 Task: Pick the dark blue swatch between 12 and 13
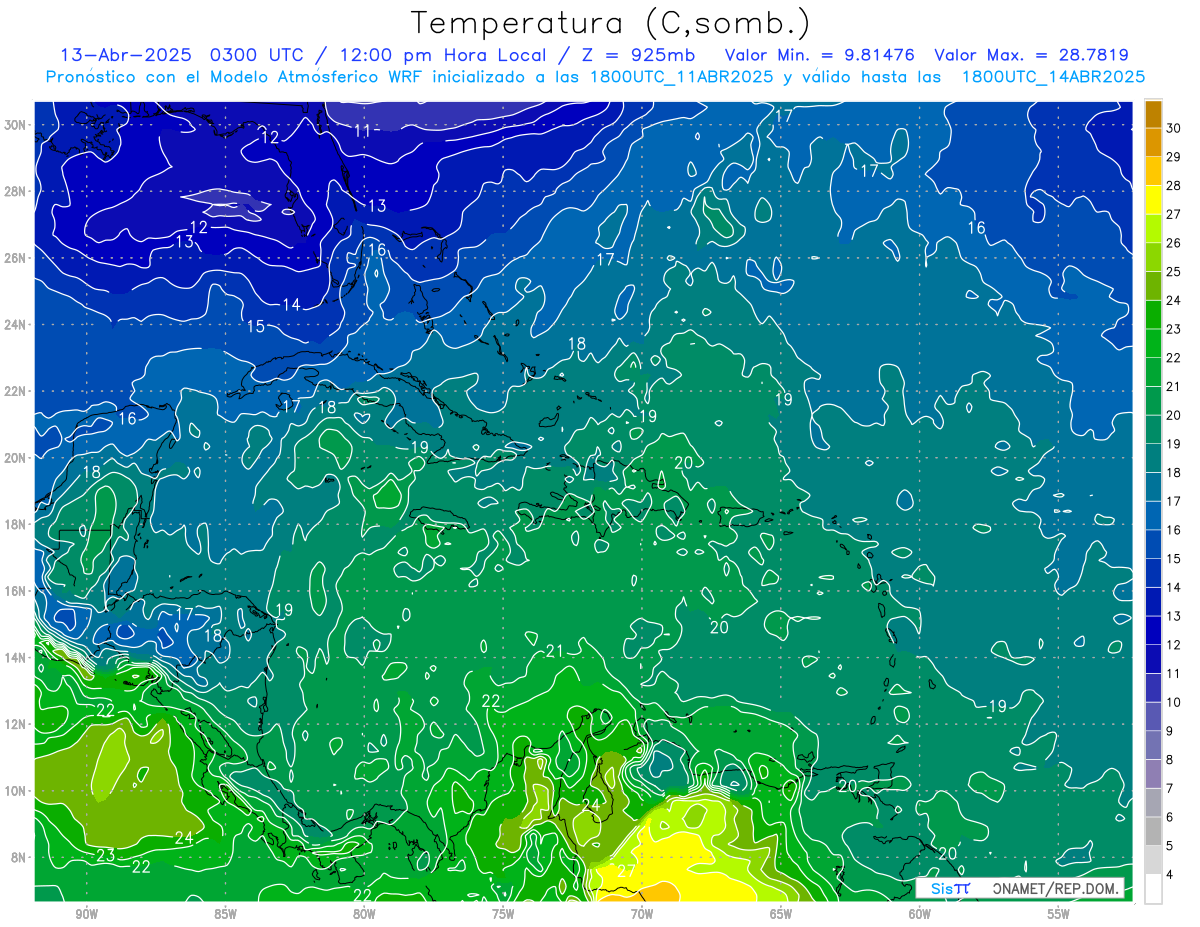point(1153,631)
